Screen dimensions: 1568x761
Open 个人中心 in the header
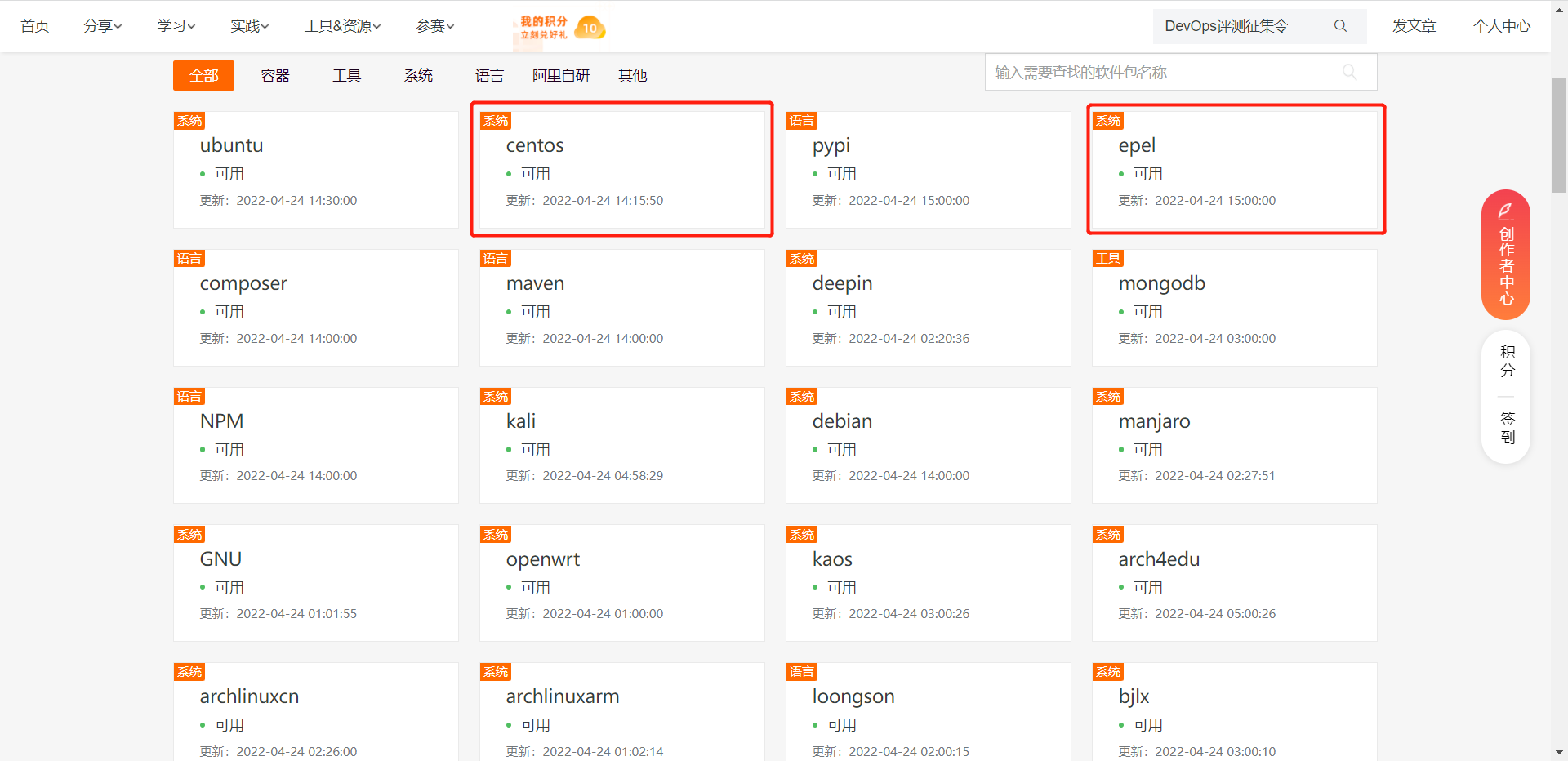[x=1502, y=26]
